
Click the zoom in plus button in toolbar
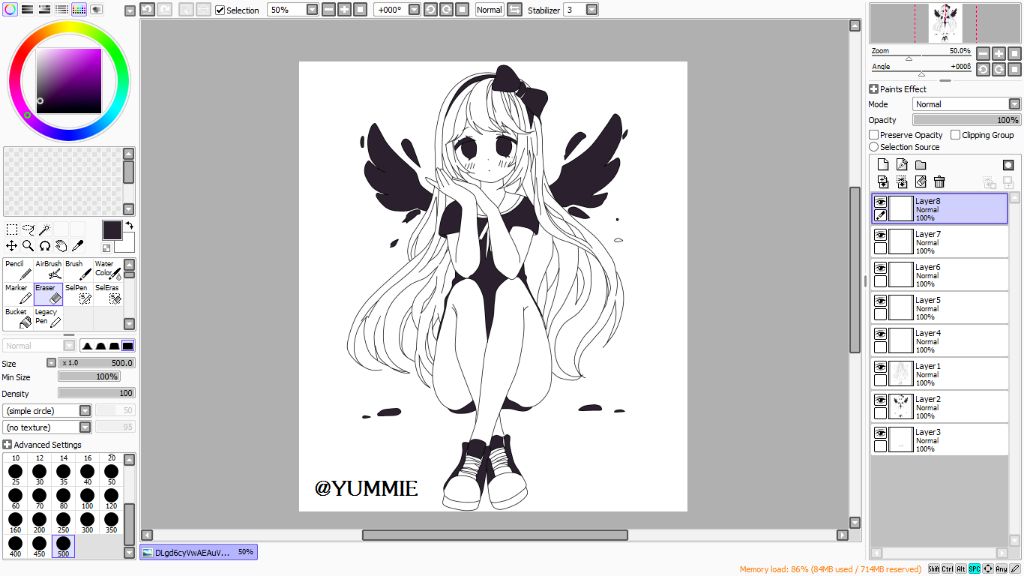click(x=344, y=10)
